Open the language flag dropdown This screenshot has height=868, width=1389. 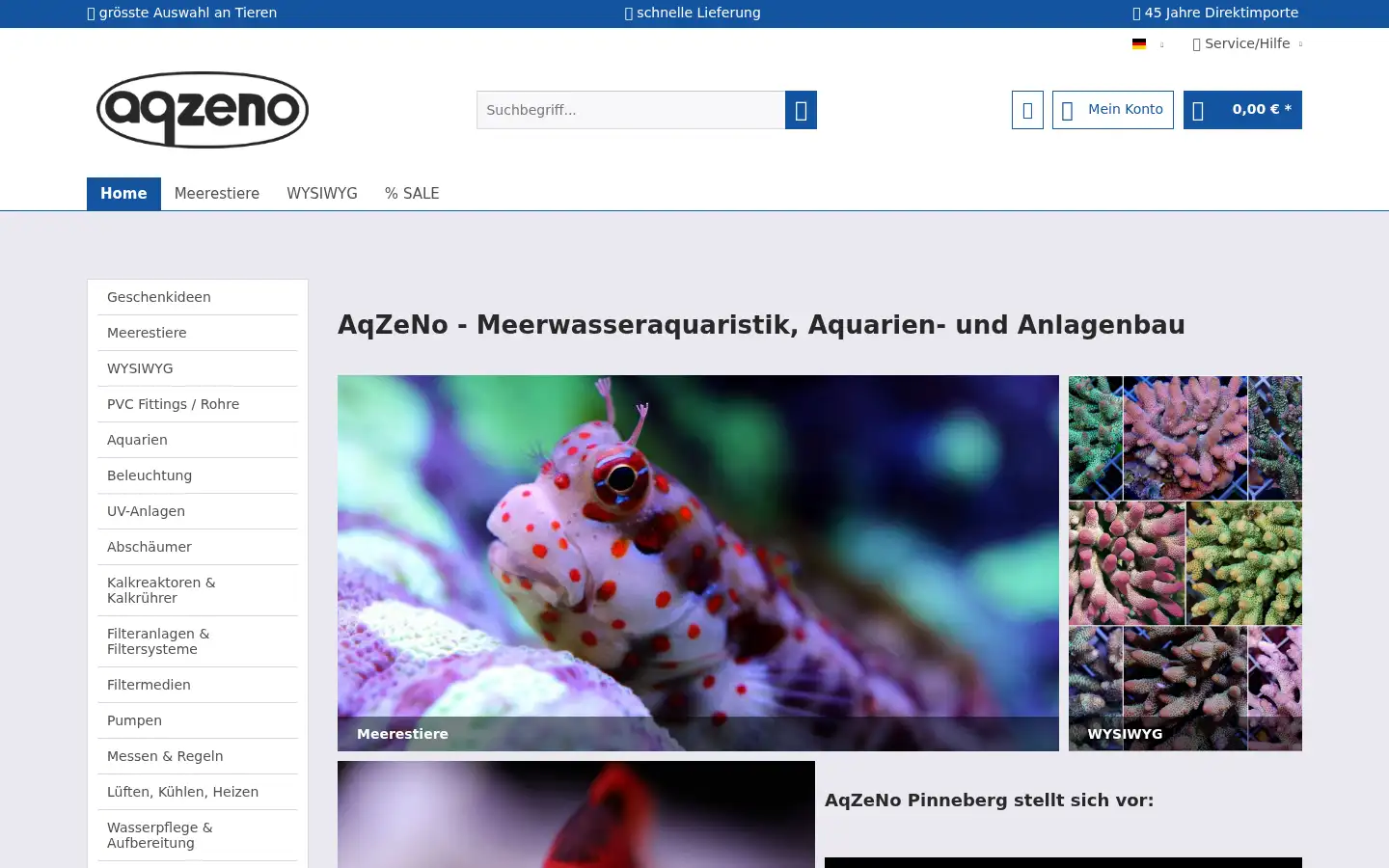[x=1148, y=43]
